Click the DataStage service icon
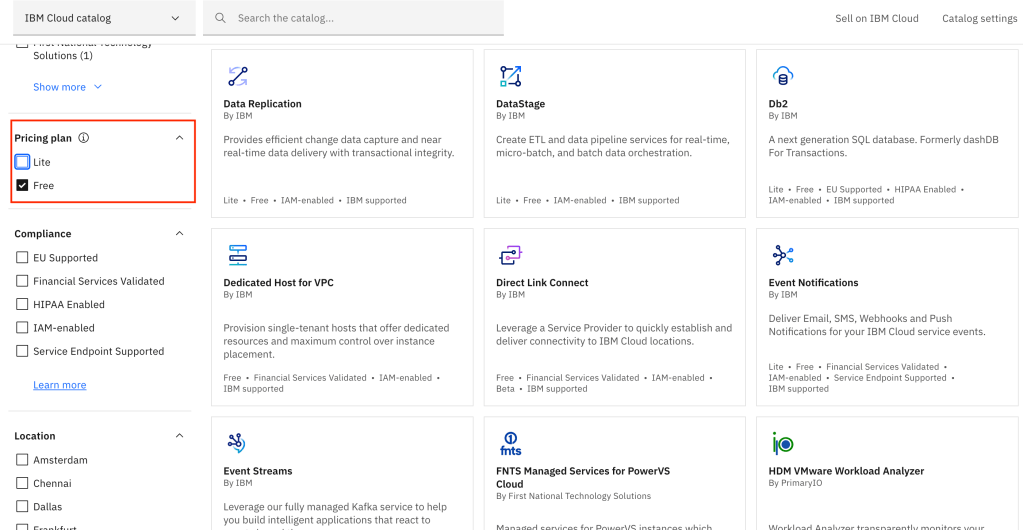Viewport: 1023px width, 530px height. pos(510,76)
